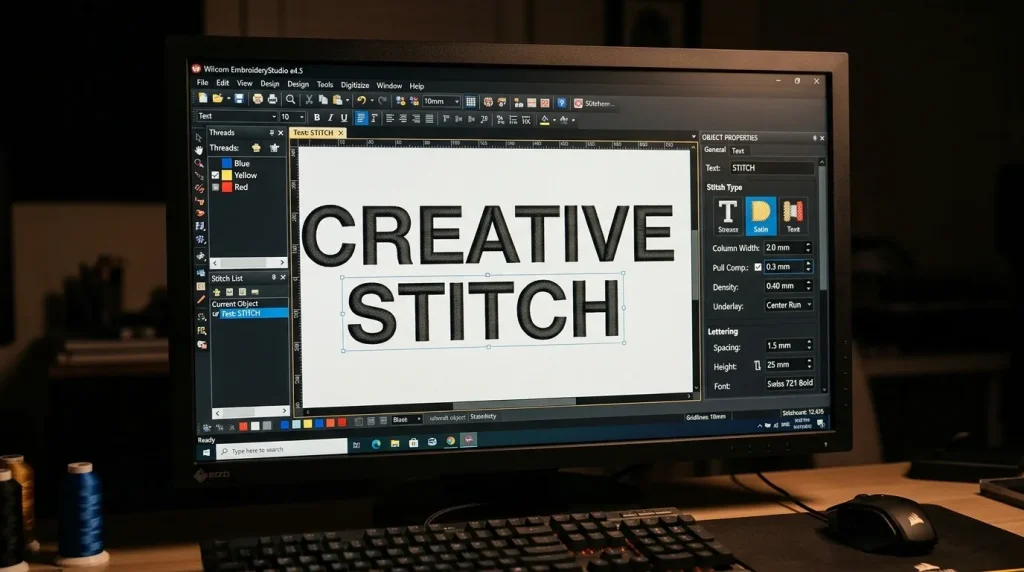Viewport: 1024px width, 572px height.
Task: Select the Cut scissors icon
Action: click(x=309, y=100)
